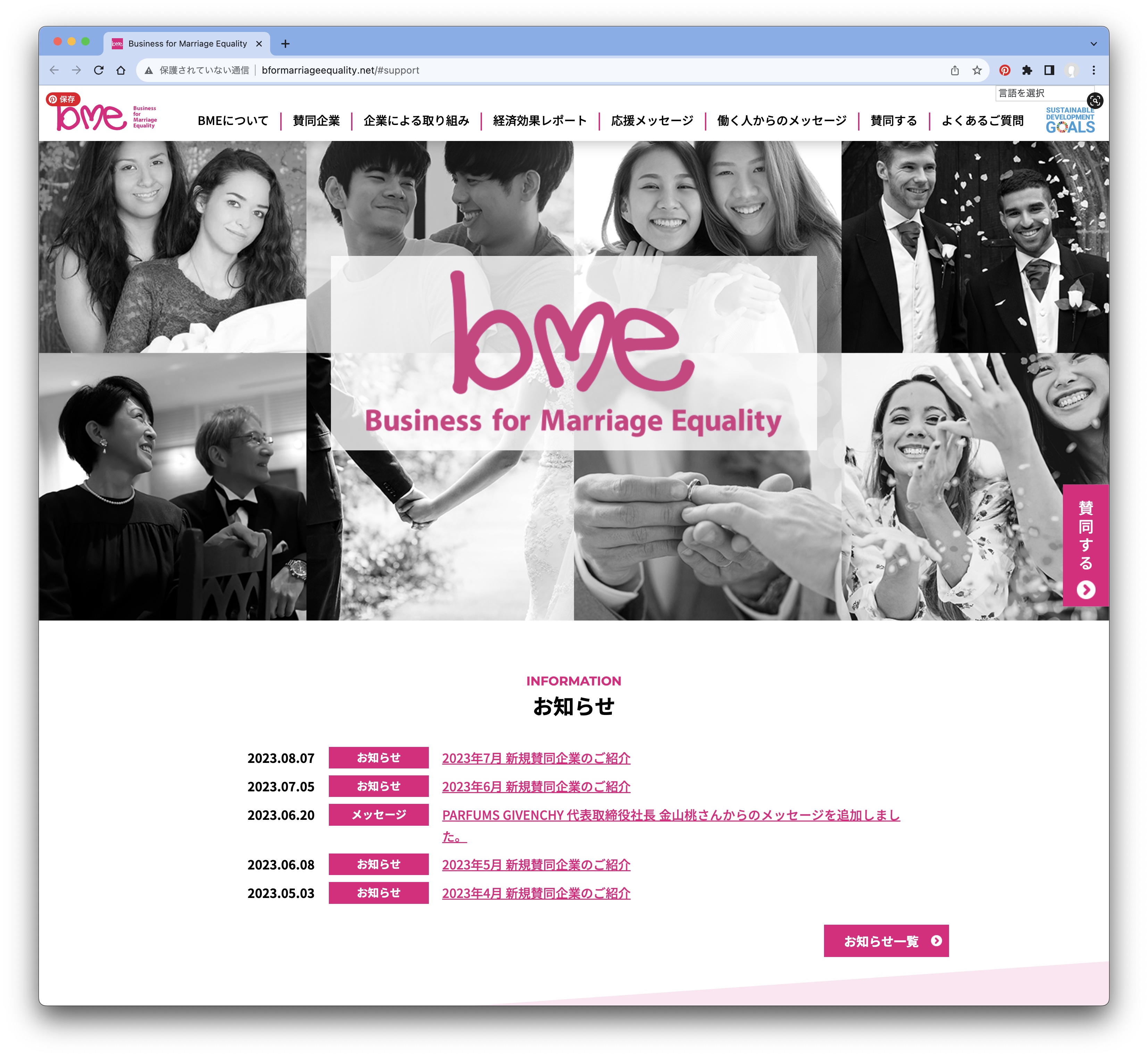
Task: Click the INFORMATION section label
Action: point(574,681)
